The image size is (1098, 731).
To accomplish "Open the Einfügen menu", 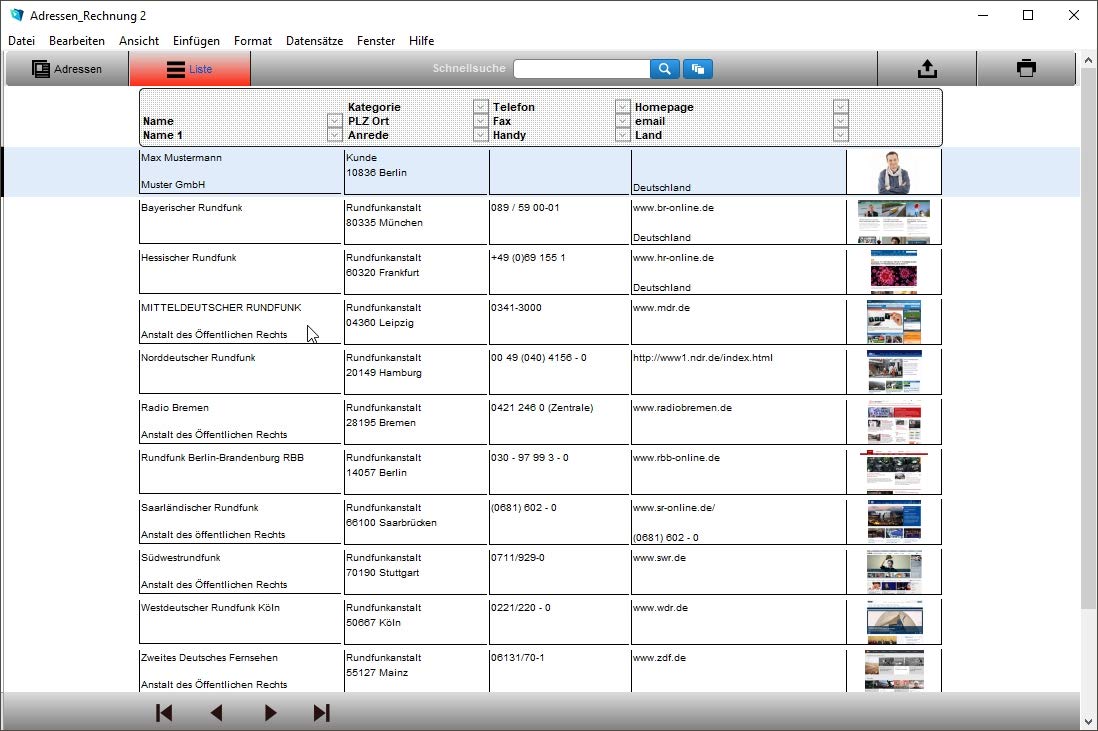I will [x=196, y=41].
